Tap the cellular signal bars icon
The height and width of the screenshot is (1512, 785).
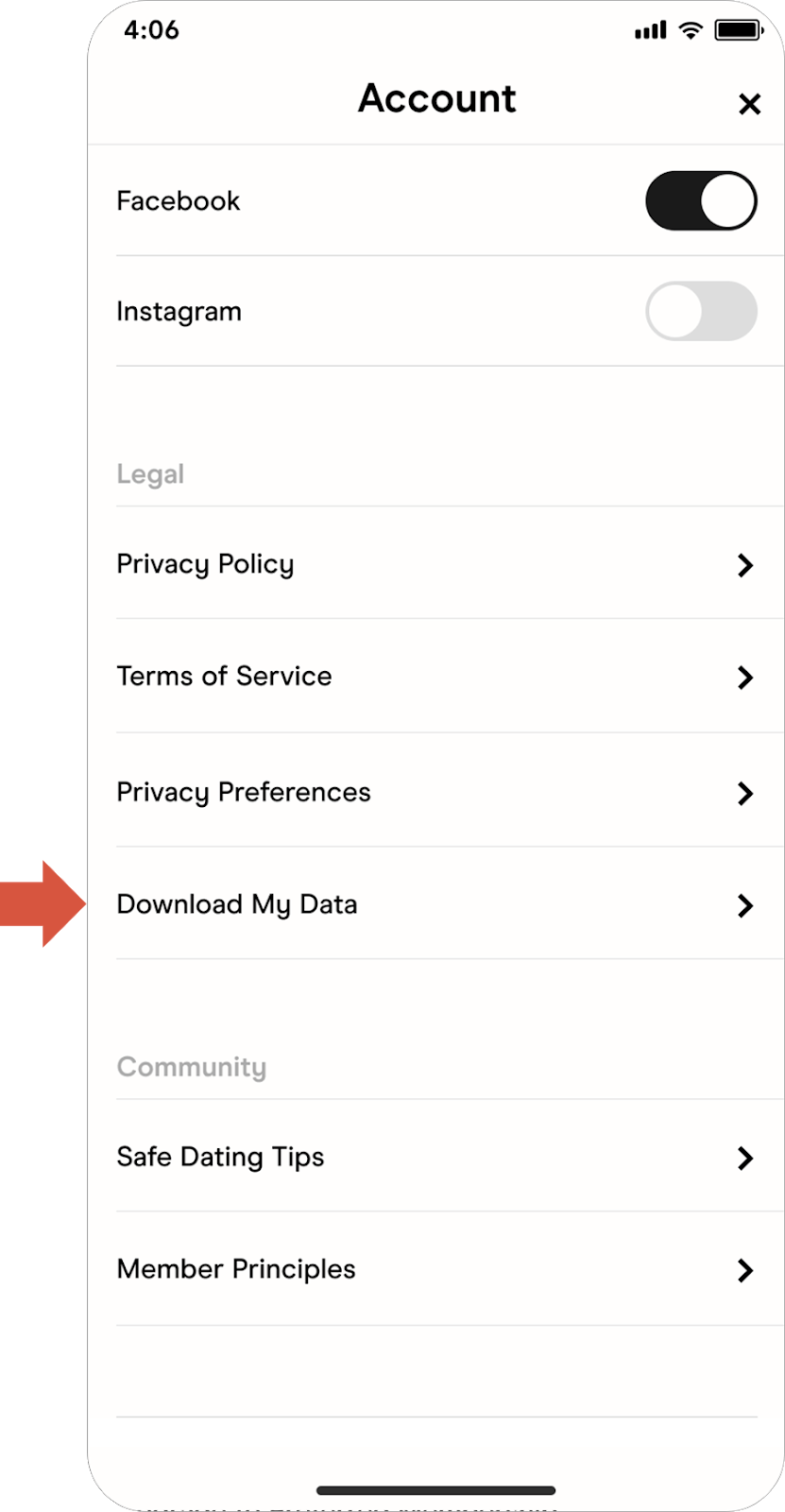651,31
